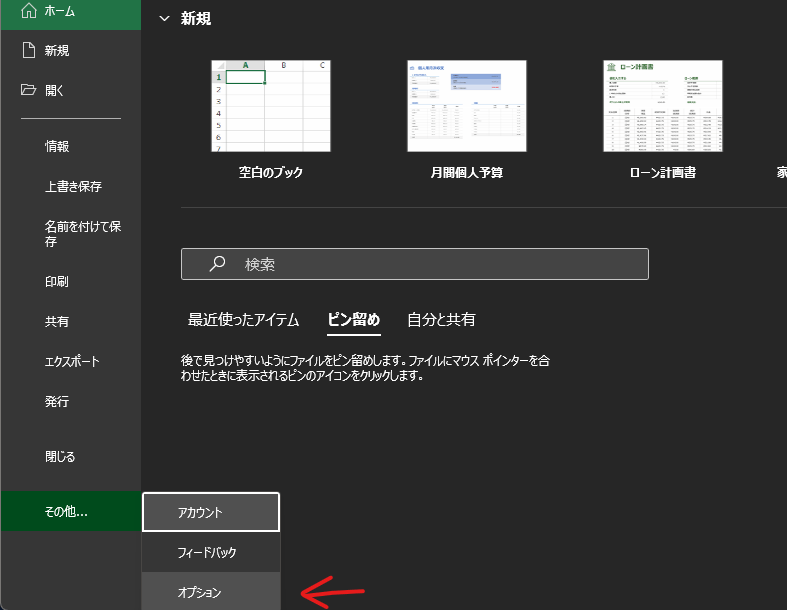This screenshot has width=787, height=610.
Task: Open the 発行 page
Action: (x=71, y=402)
